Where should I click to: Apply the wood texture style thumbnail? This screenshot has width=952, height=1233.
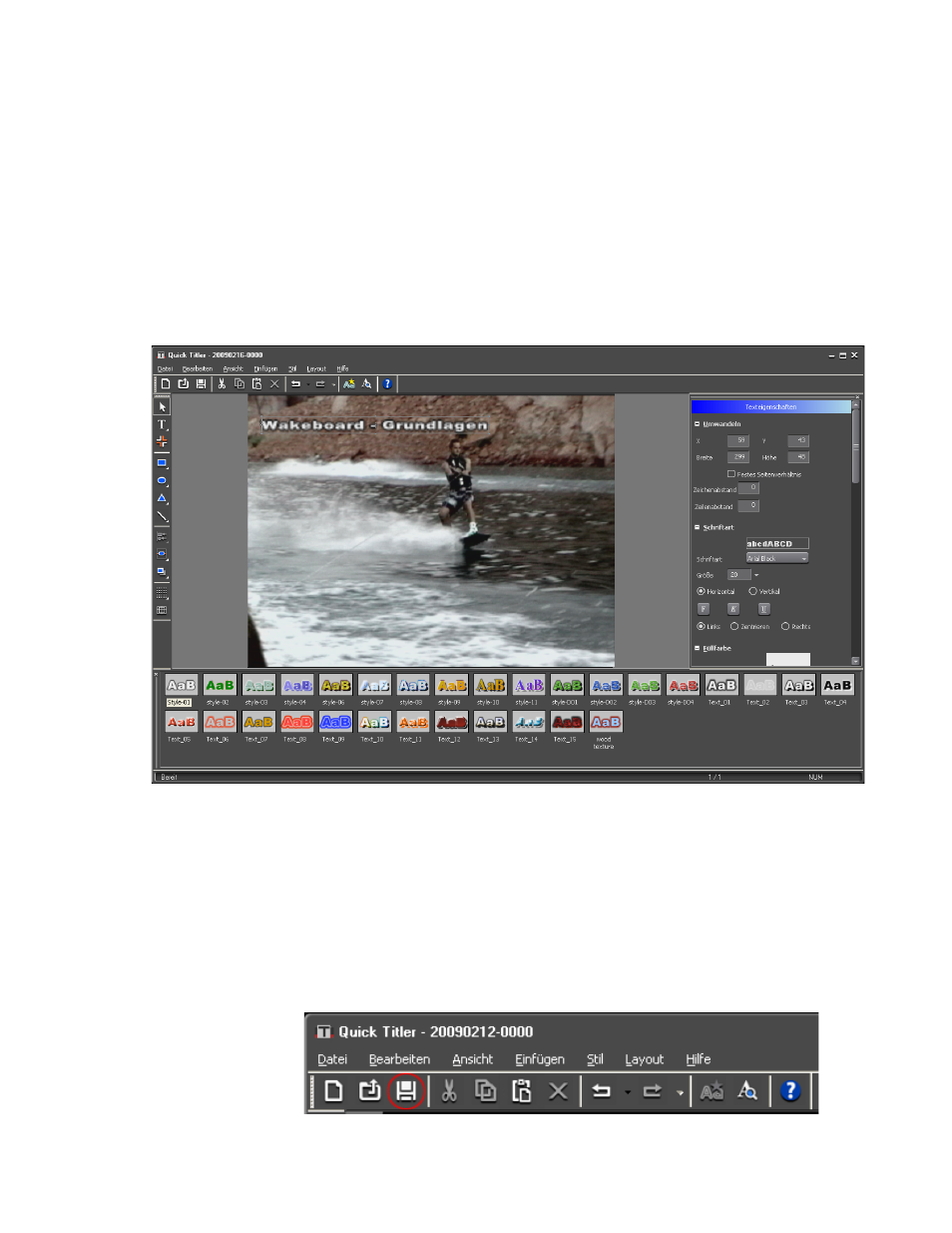point(606,723)
